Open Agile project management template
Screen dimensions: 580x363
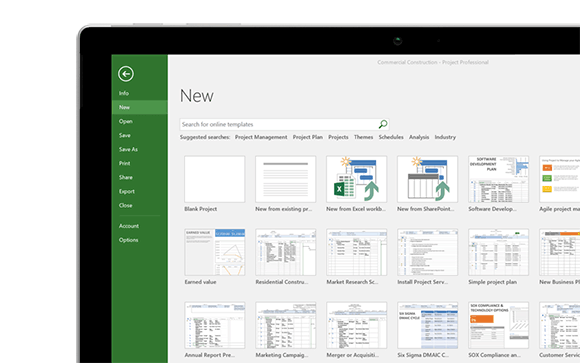pos(559,179)
